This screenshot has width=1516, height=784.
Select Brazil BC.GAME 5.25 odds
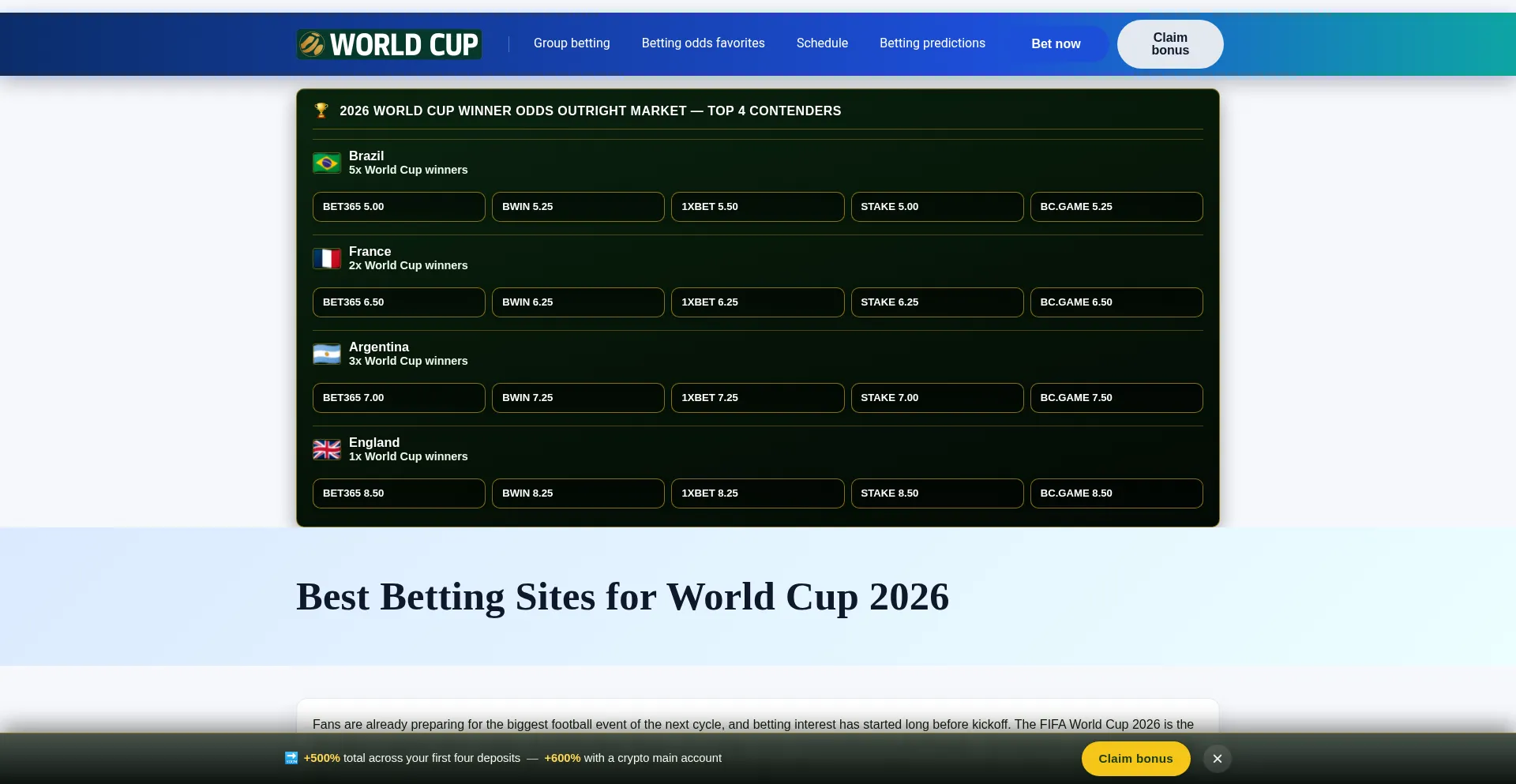tap(1116, 207)
